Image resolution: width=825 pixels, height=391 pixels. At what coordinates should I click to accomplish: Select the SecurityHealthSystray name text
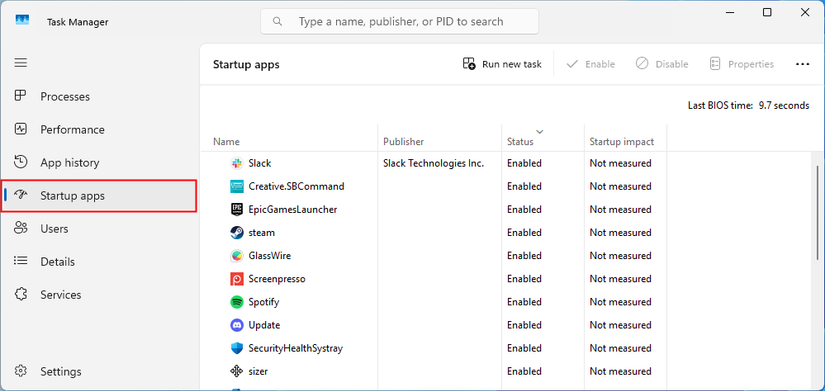click(x=296, y=348)
